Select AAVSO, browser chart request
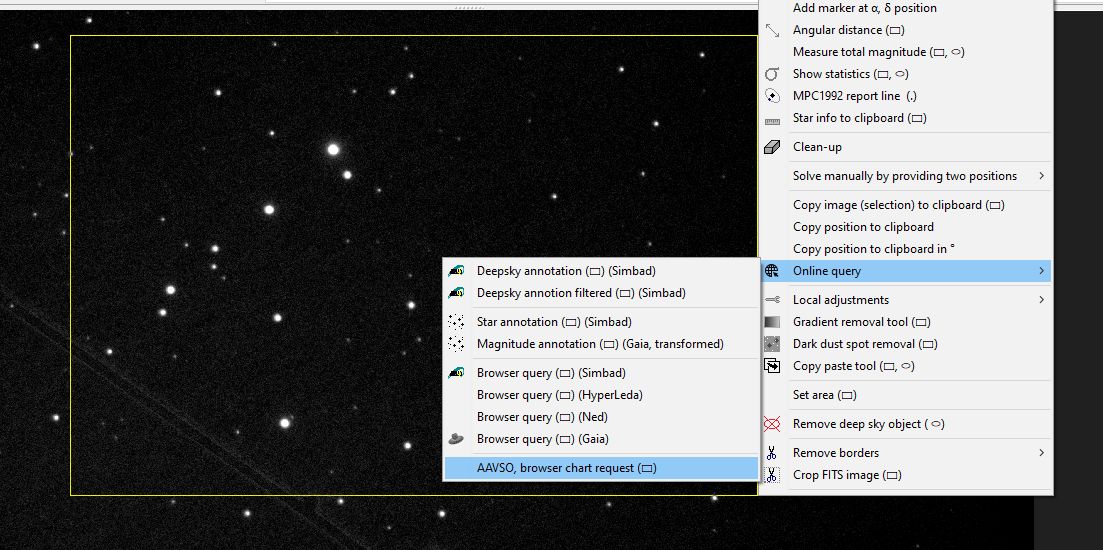Viewport: 1103px width, 550px height. click(x=566, y=468)
